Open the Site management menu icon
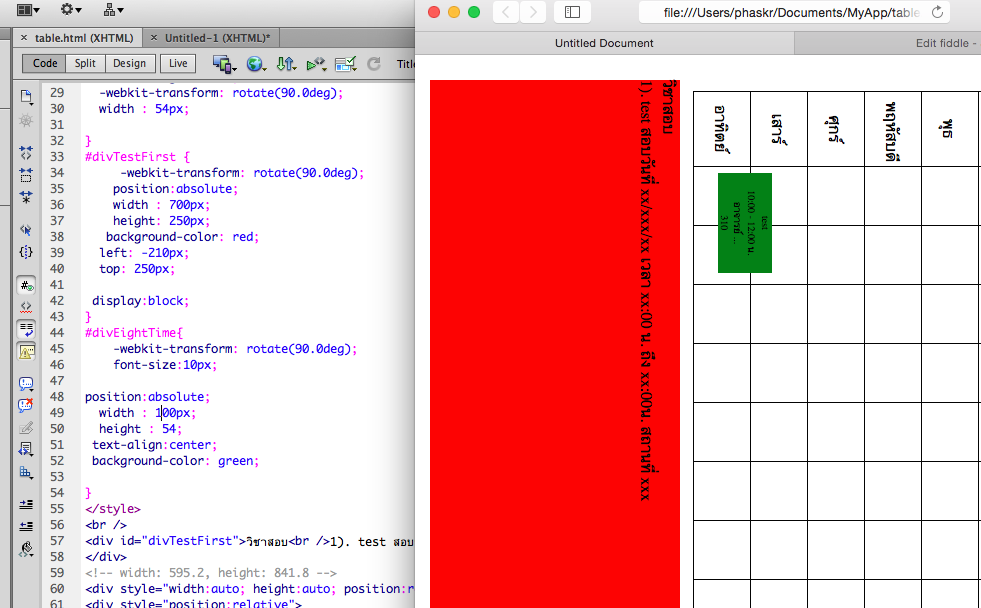The image size is (981, 608). [113, 9]
